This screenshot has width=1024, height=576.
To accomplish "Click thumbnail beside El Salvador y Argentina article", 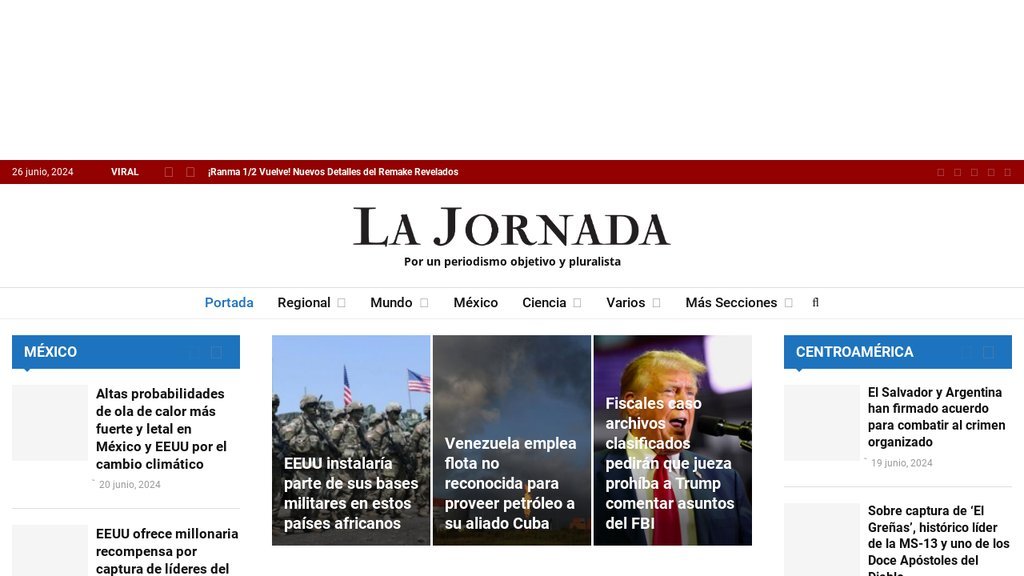I will pyautogui.click(x=822, y=423).
